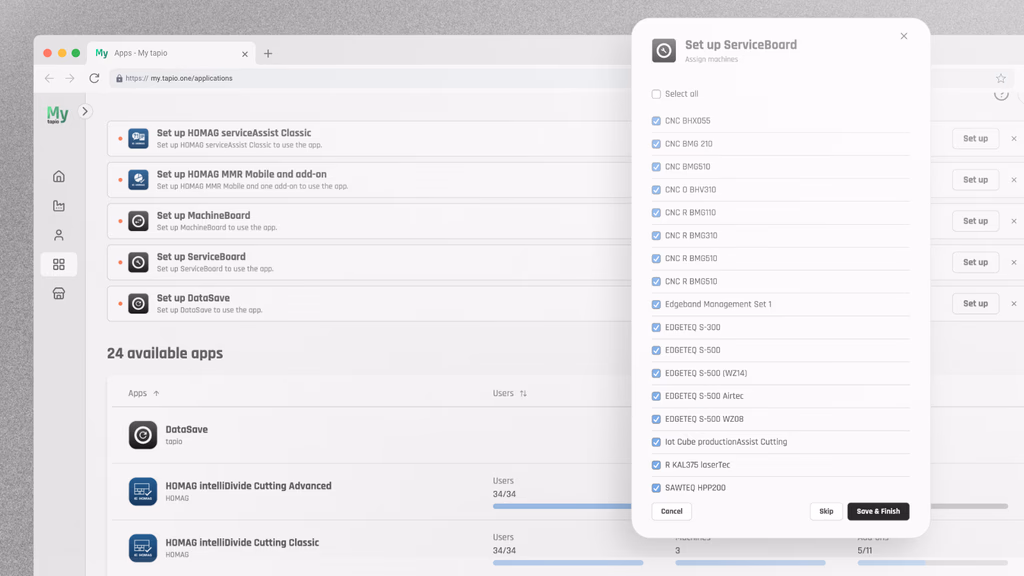Toggle Edgeband Management Set 1 checkbox
Viewport: 1024px width, 576px height.
[x=656, y=304]
